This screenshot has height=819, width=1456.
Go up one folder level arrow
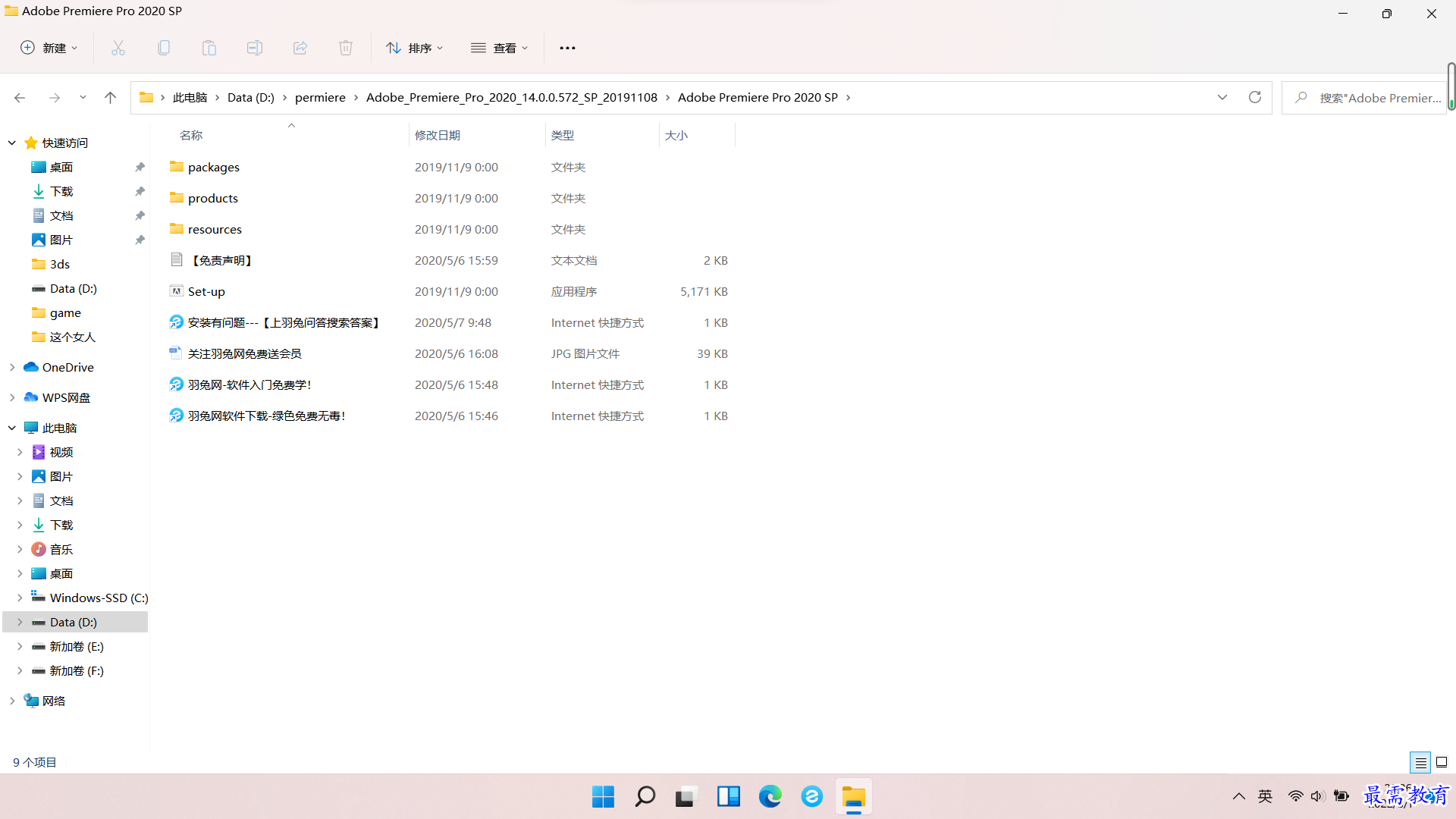click(x=111, y=98)
